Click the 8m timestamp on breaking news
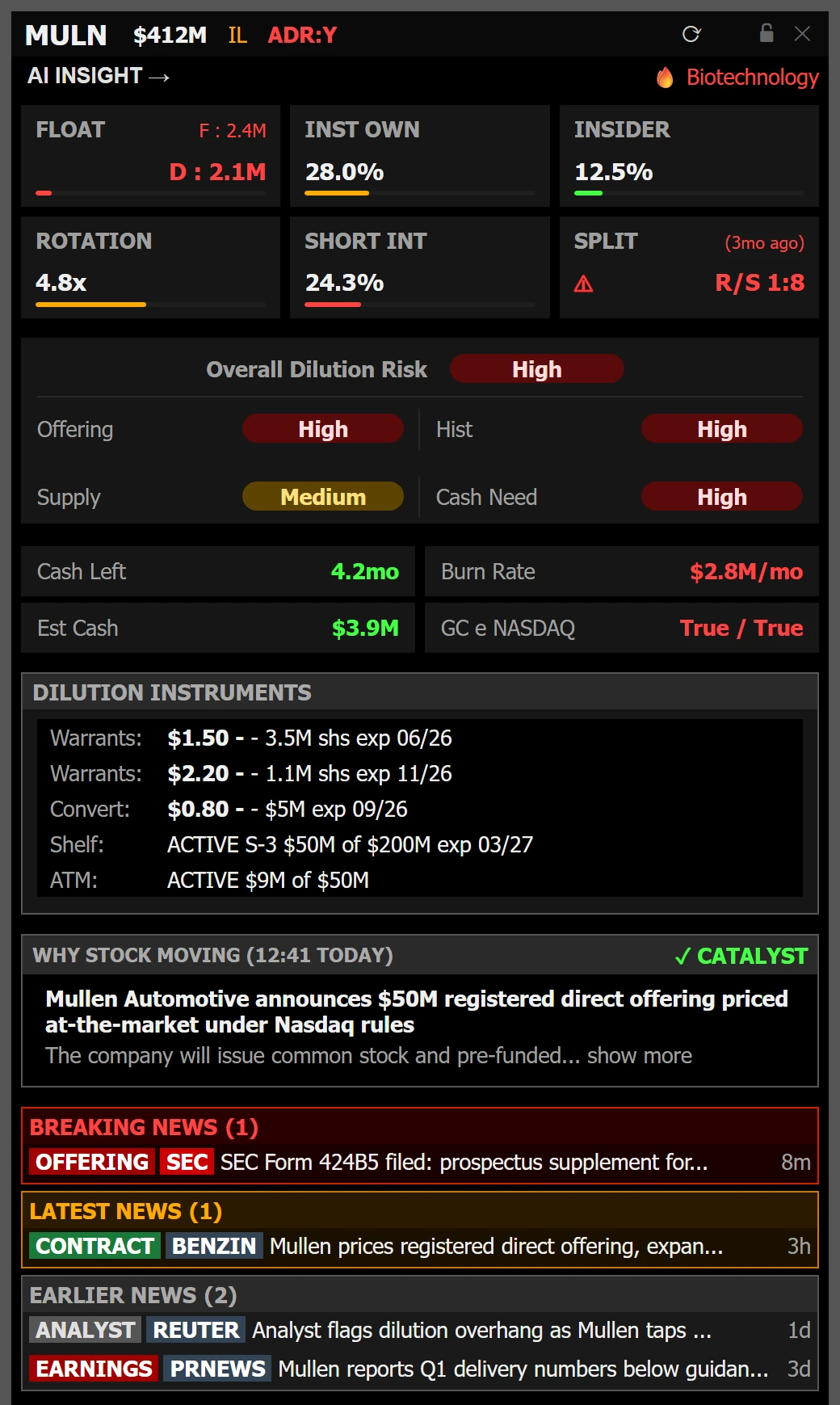 coord(796,1163)
